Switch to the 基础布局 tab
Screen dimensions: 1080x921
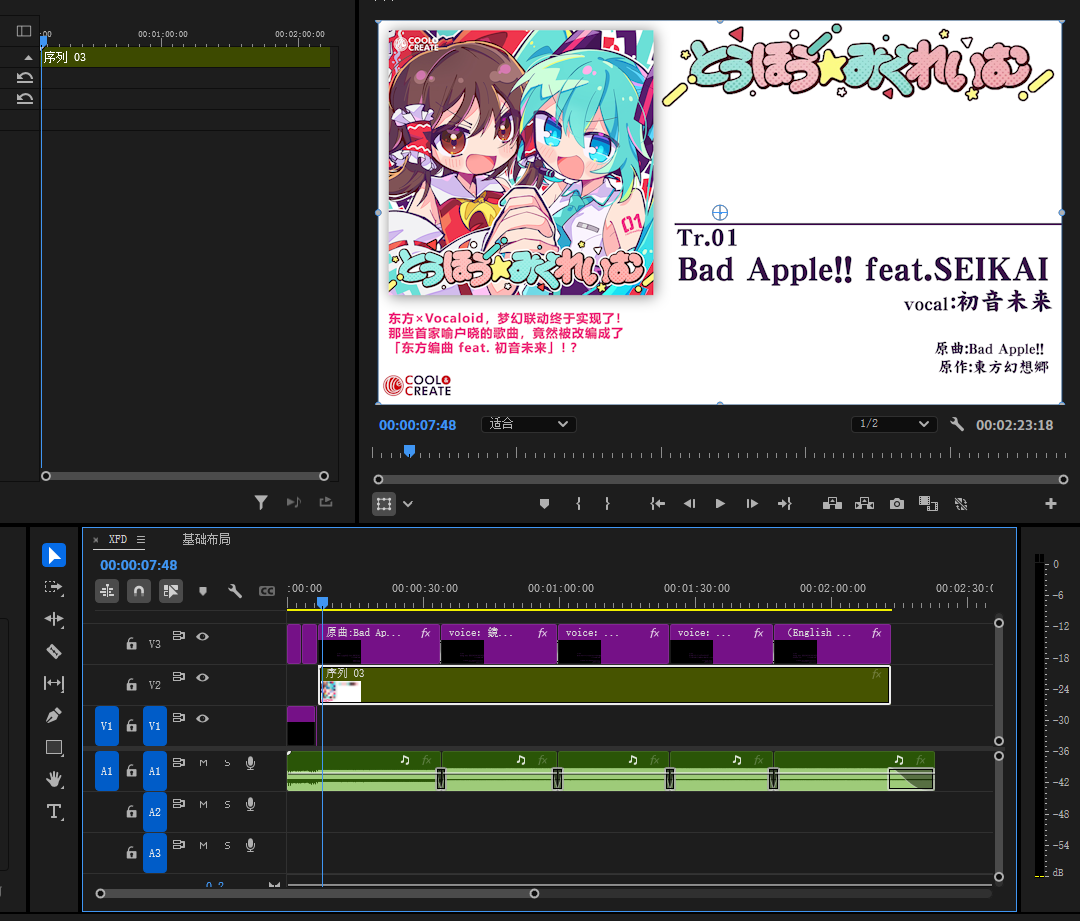point(206,539)
